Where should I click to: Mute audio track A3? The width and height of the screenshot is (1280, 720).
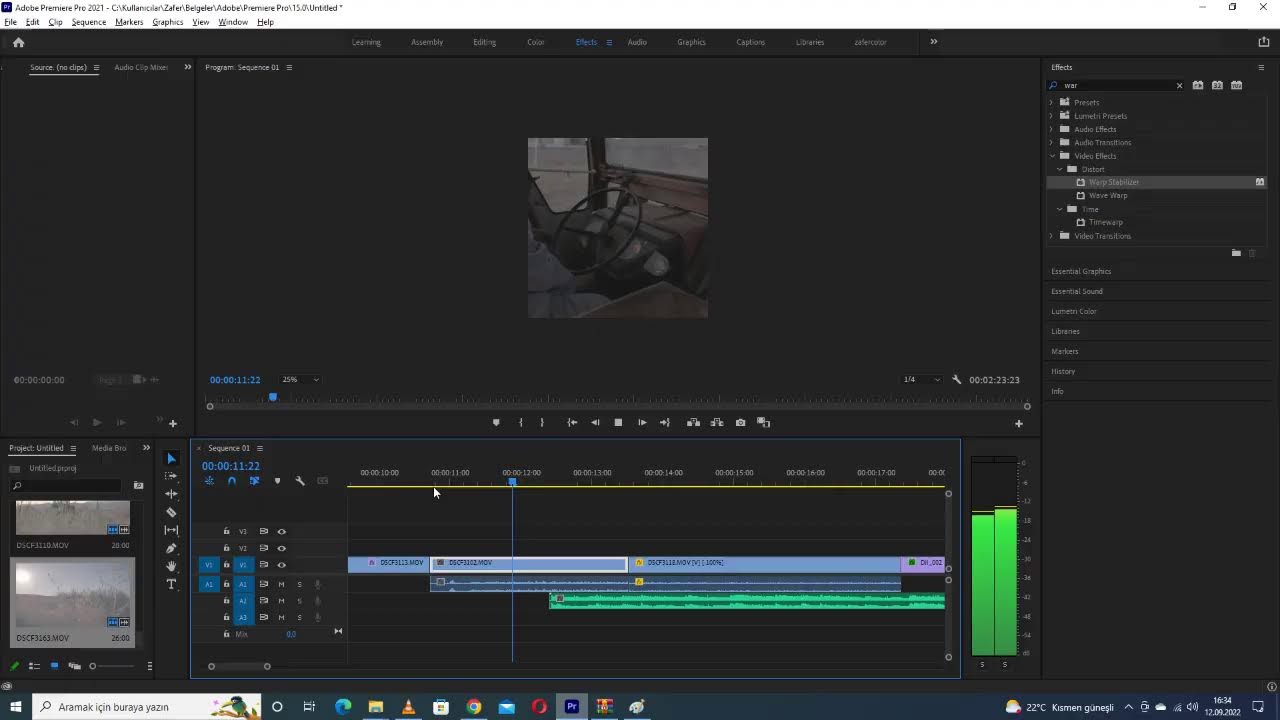point(281,617)
